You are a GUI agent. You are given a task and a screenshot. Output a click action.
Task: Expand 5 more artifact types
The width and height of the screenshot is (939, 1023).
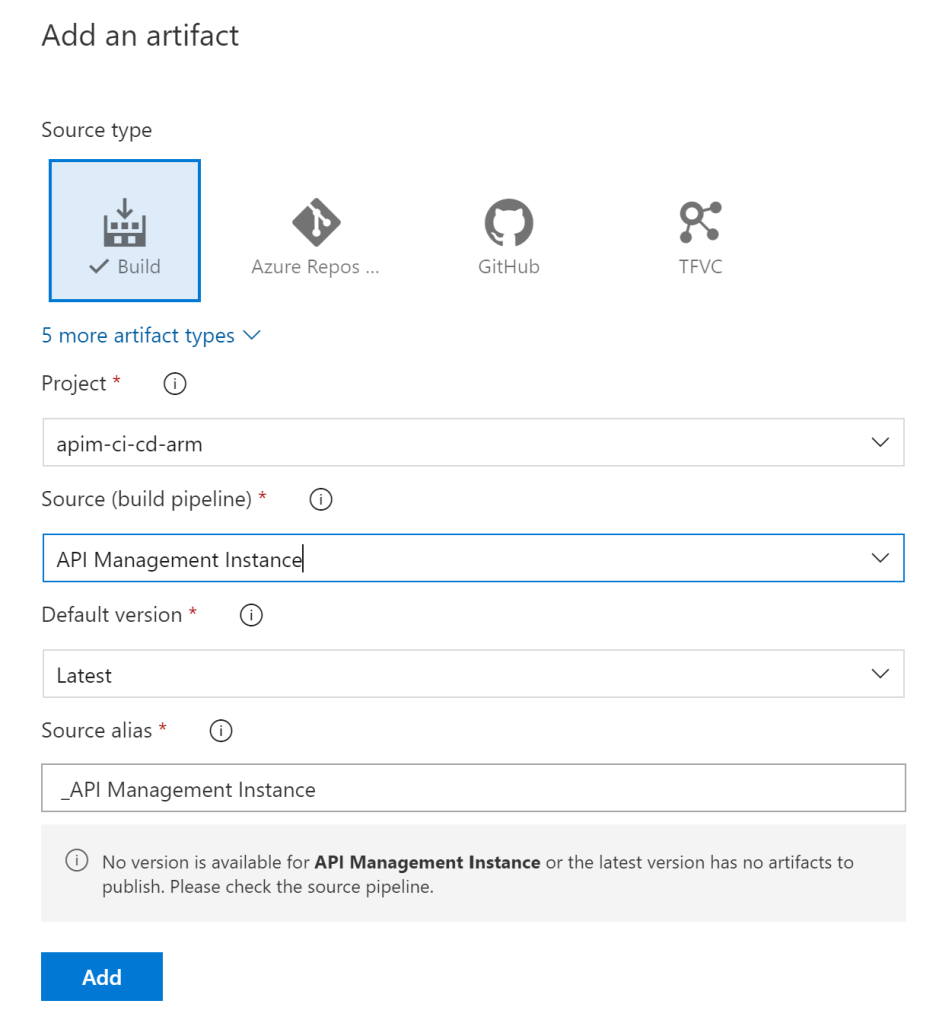151,336
